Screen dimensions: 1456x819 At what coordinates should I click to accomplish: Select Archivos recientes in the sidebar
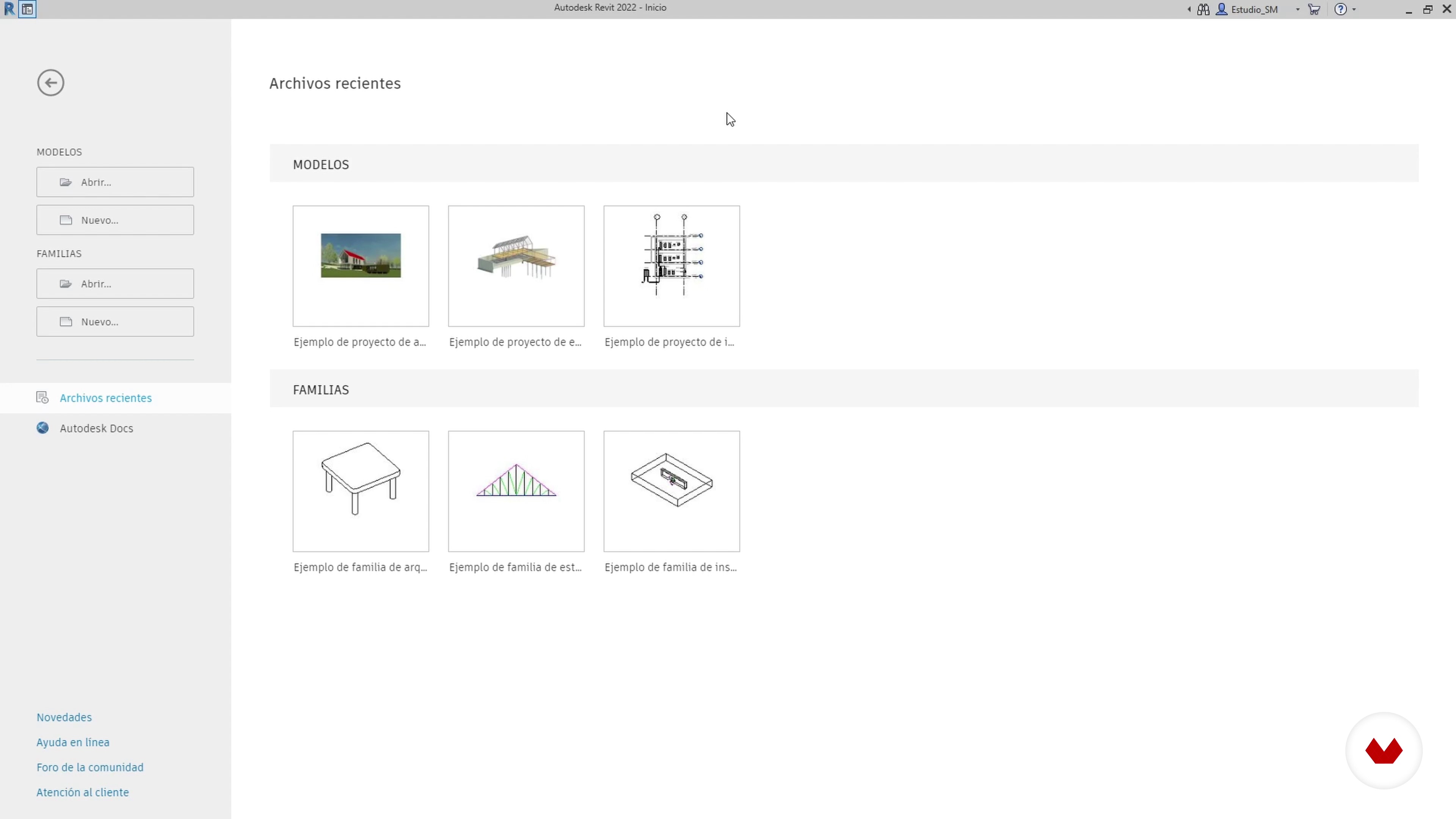click(115, 398)
